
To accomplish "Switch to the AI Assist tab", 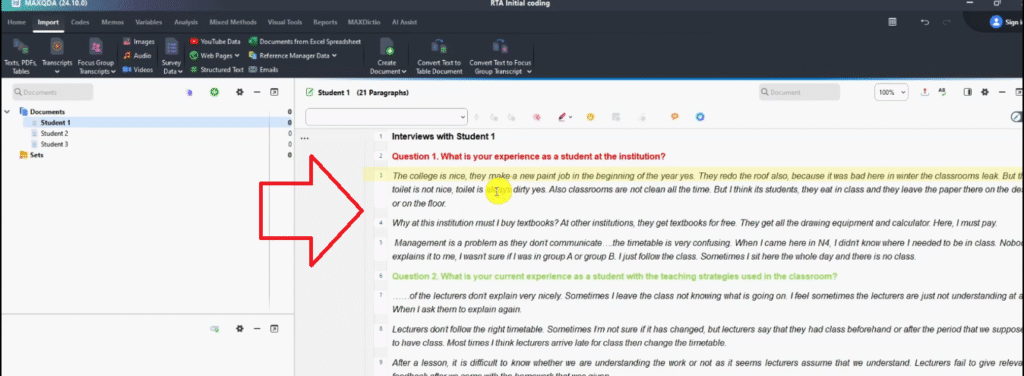I will pos(404,22).
